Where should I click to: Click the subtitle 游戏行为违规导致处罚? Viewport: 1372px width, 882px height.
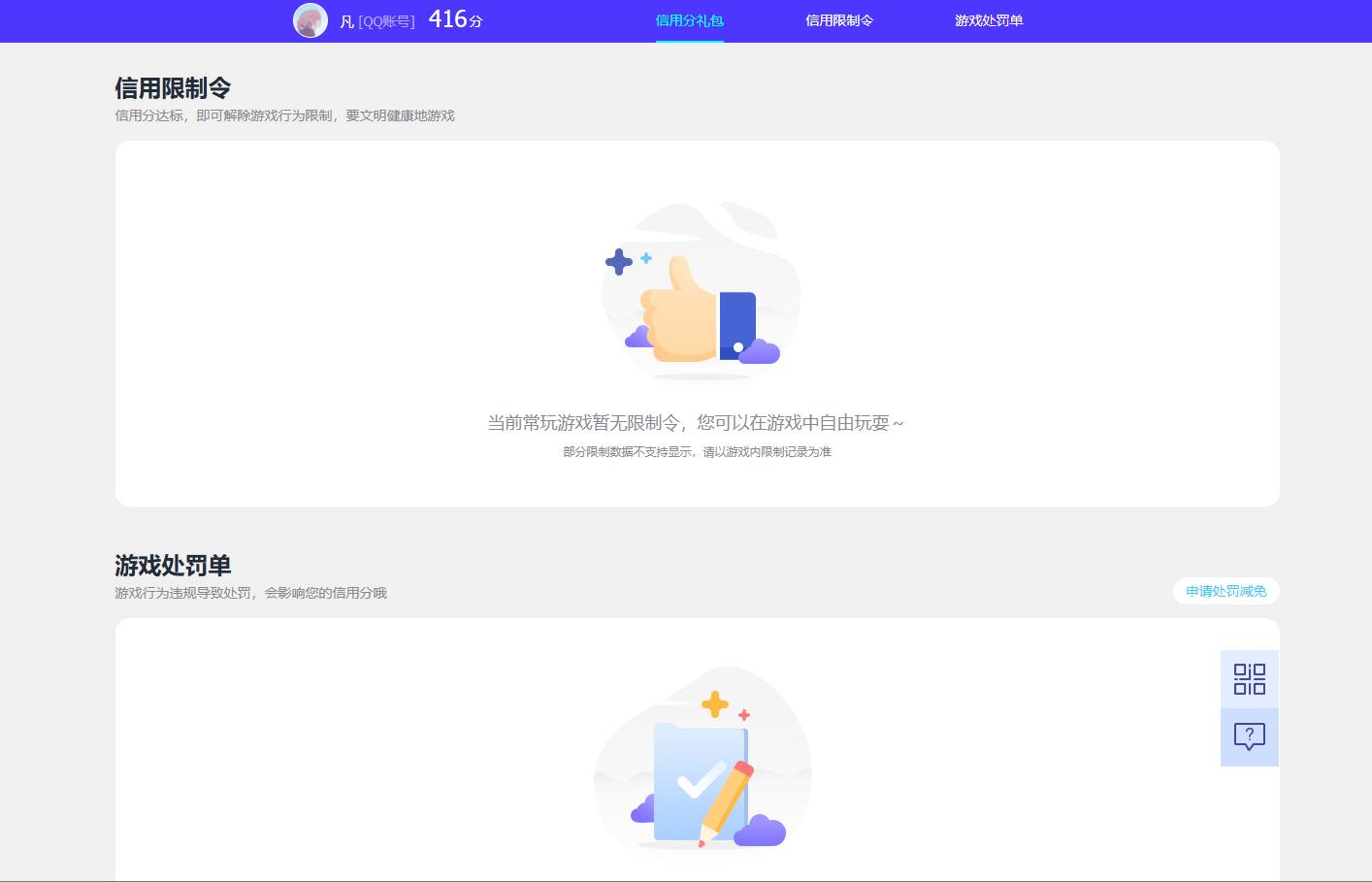182,593
